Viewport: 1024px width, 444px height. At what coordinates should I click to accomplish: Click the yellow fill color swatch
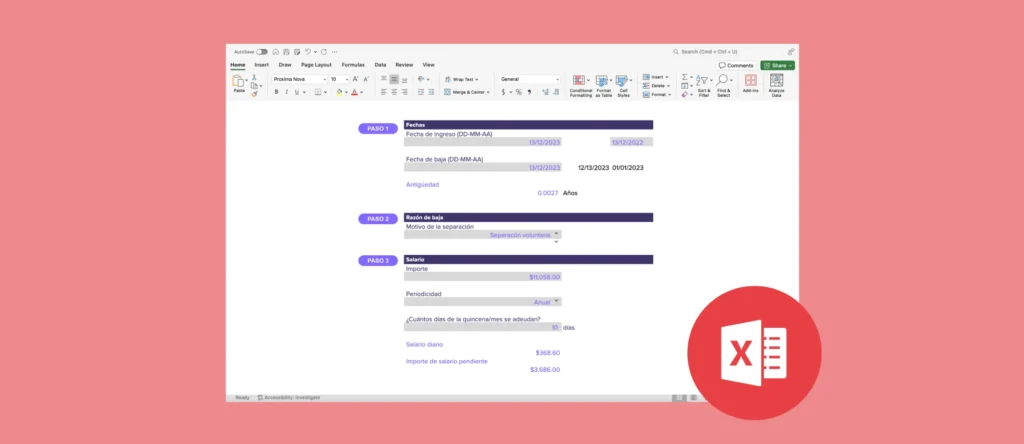[340, 92]
